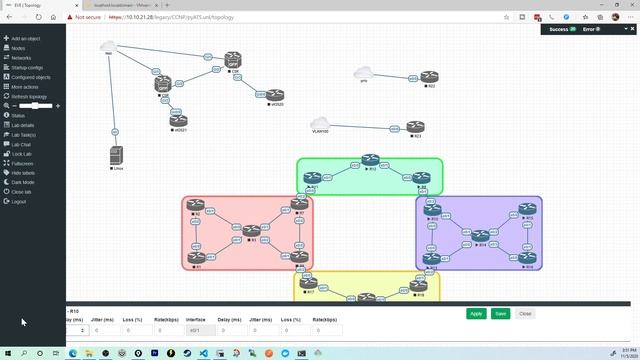Image resolution: width=640 pixels, height=360 pixels.
Task: Select the vIOS21 router node
Action: (x=178, y=121)
